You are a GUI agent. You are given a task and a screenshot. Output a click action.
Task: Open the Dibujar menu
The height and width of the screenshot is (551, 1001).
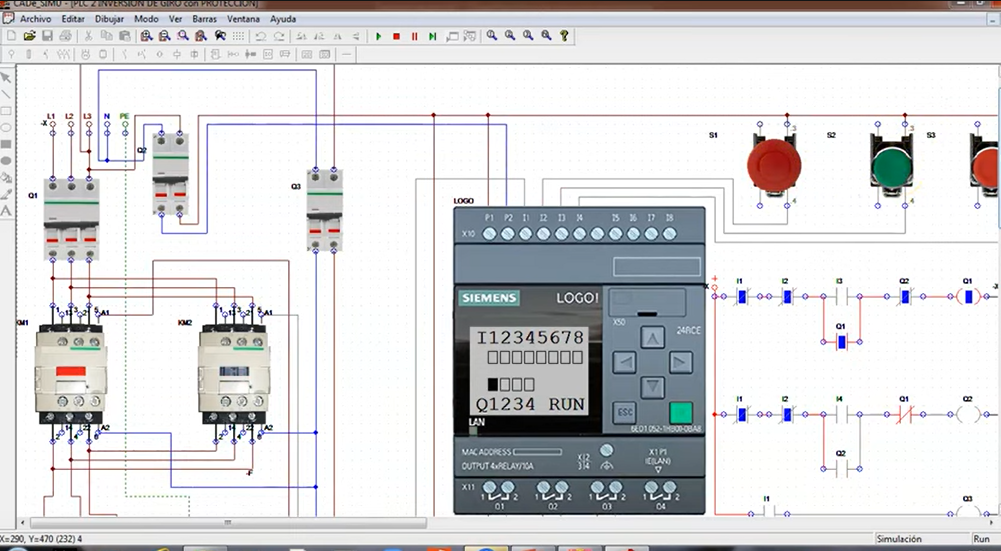tap(109, 19)
